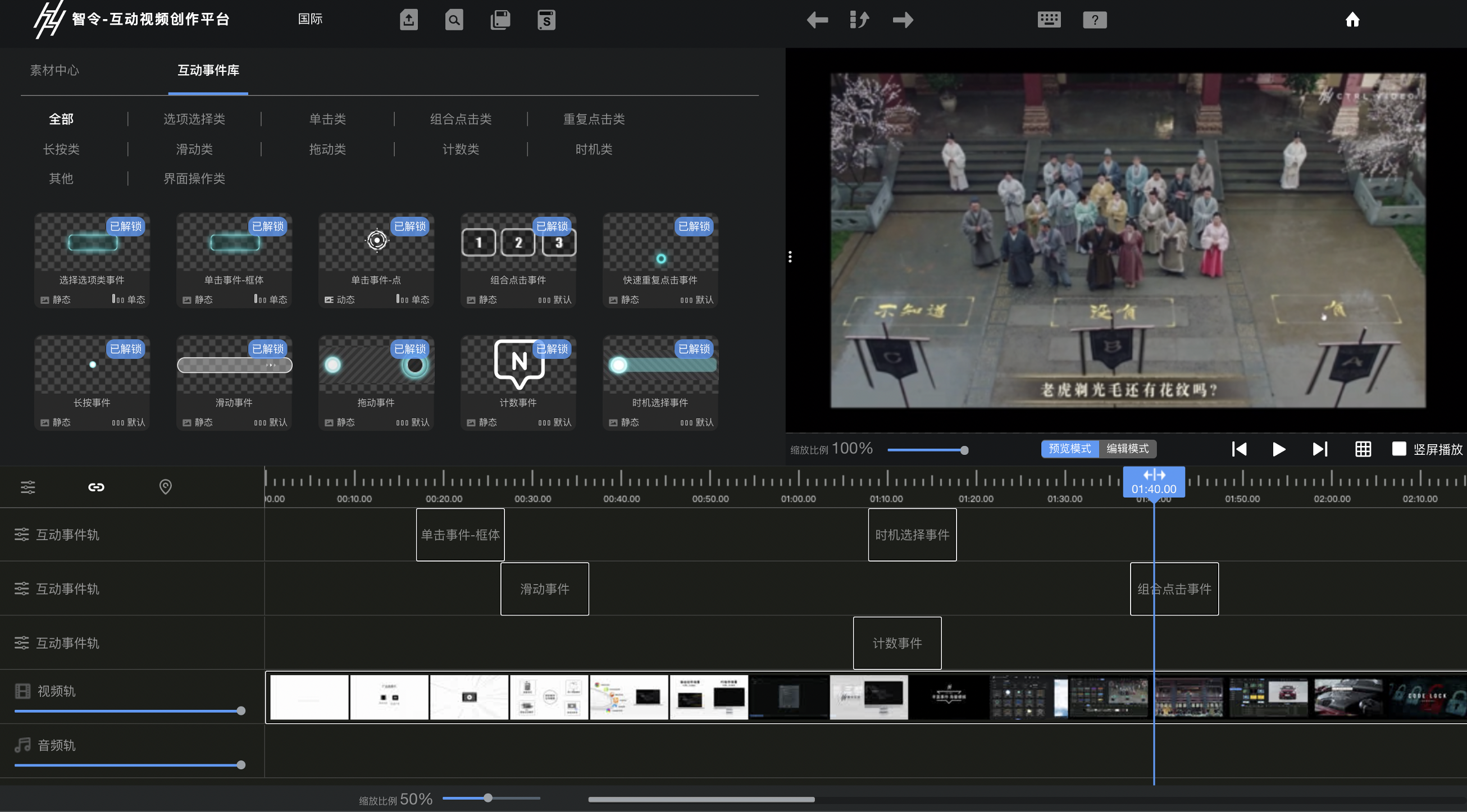Filter by 滑动类 category
Viewport: 1467px width, 812px height.
click(194, 149)
